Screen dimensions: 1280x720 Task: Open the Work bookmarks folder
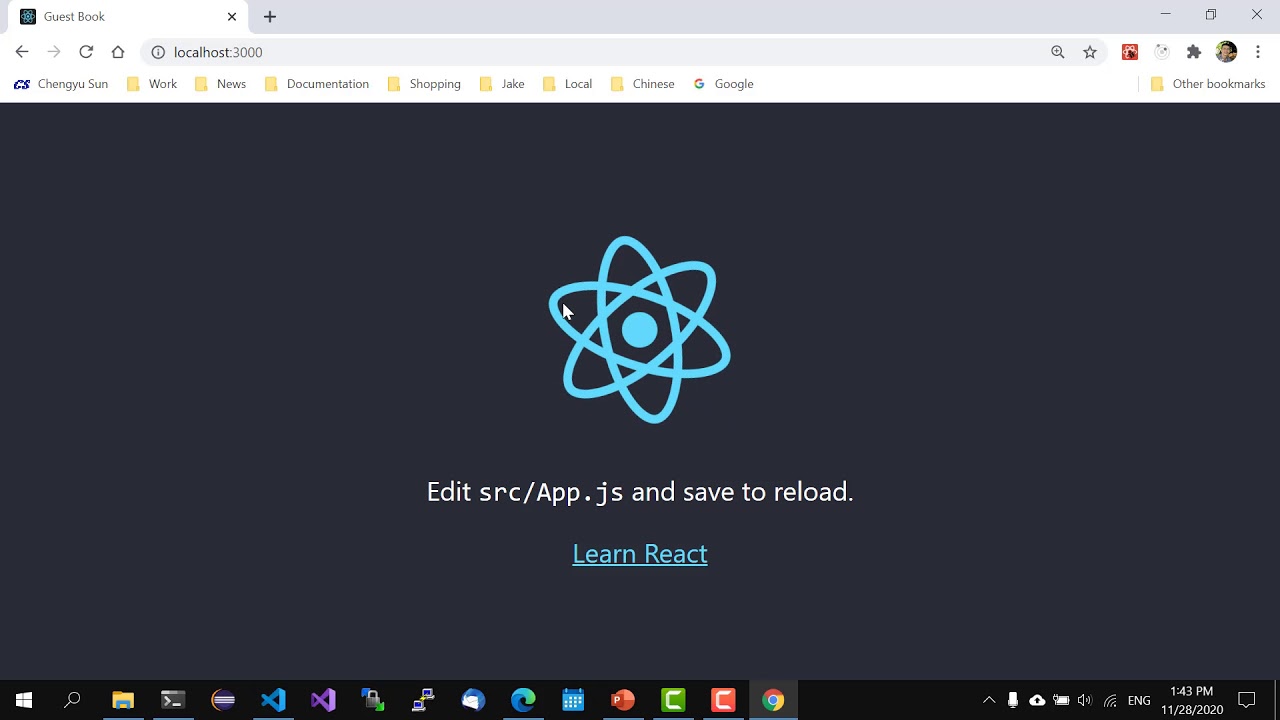coord(152,84)
